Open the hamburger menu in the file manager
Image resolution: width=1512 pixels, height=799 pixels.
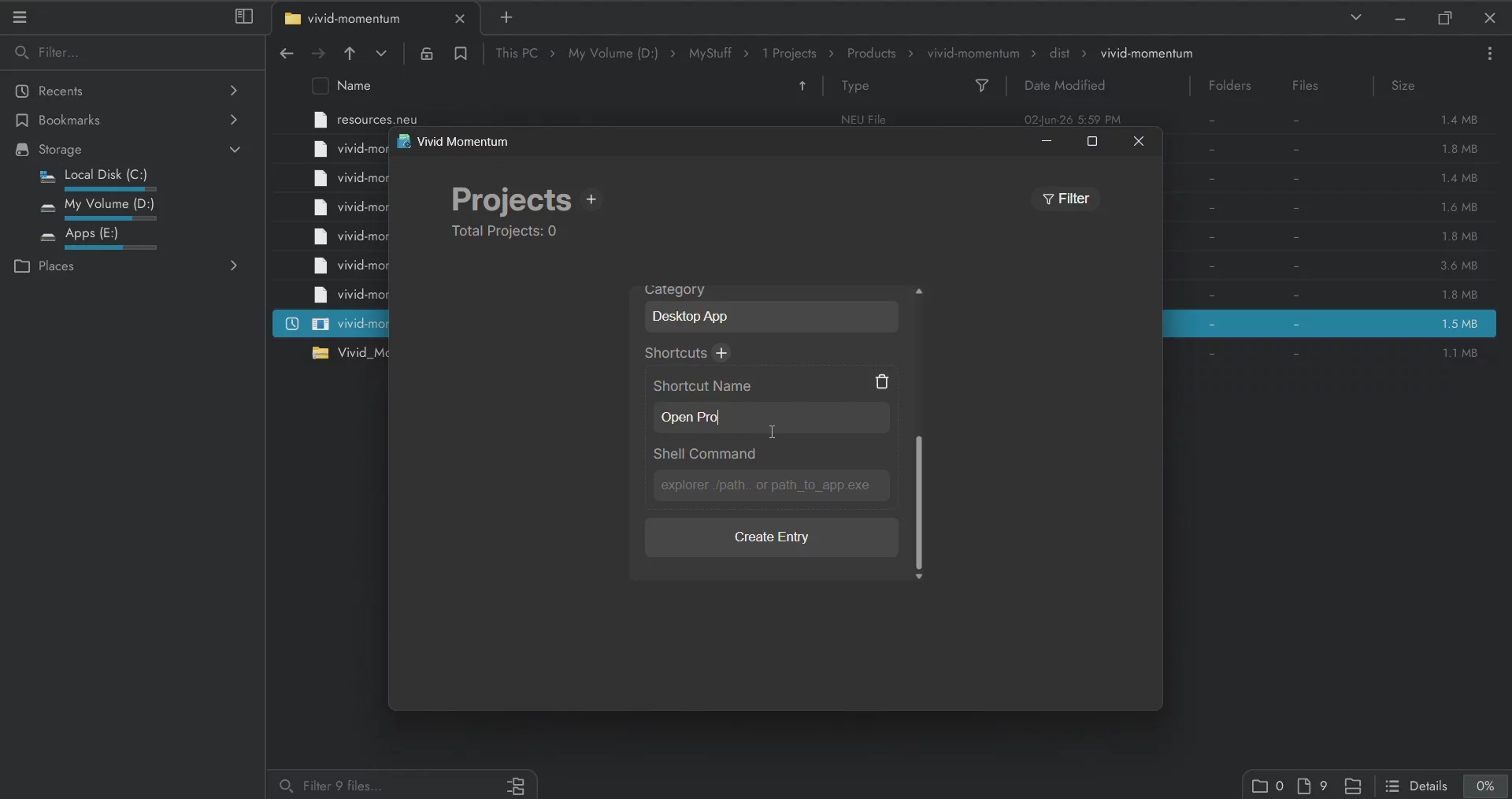coord(20,17)
